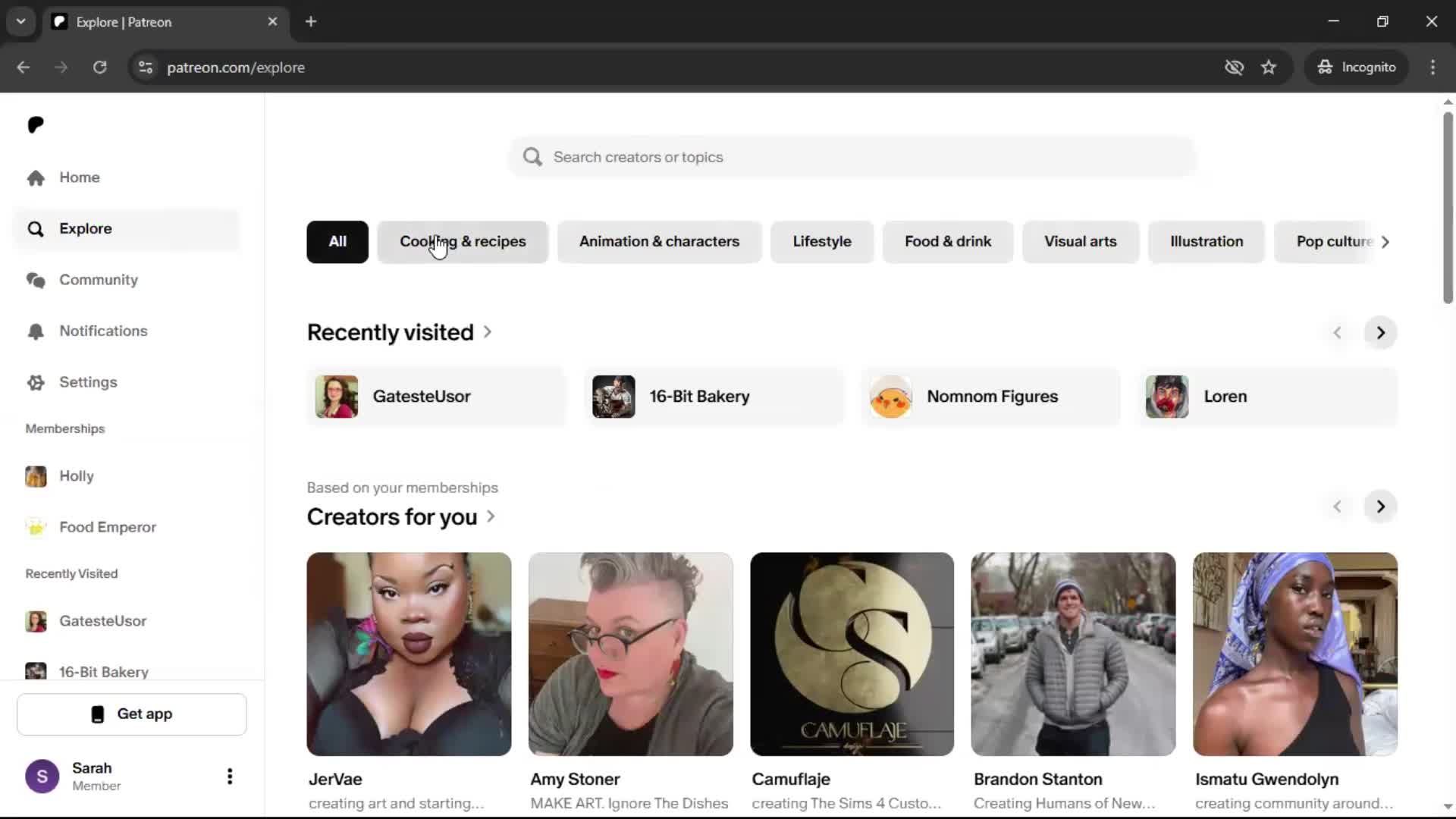
Task: Select the Visual arts category
Action: pos(1081,242)
